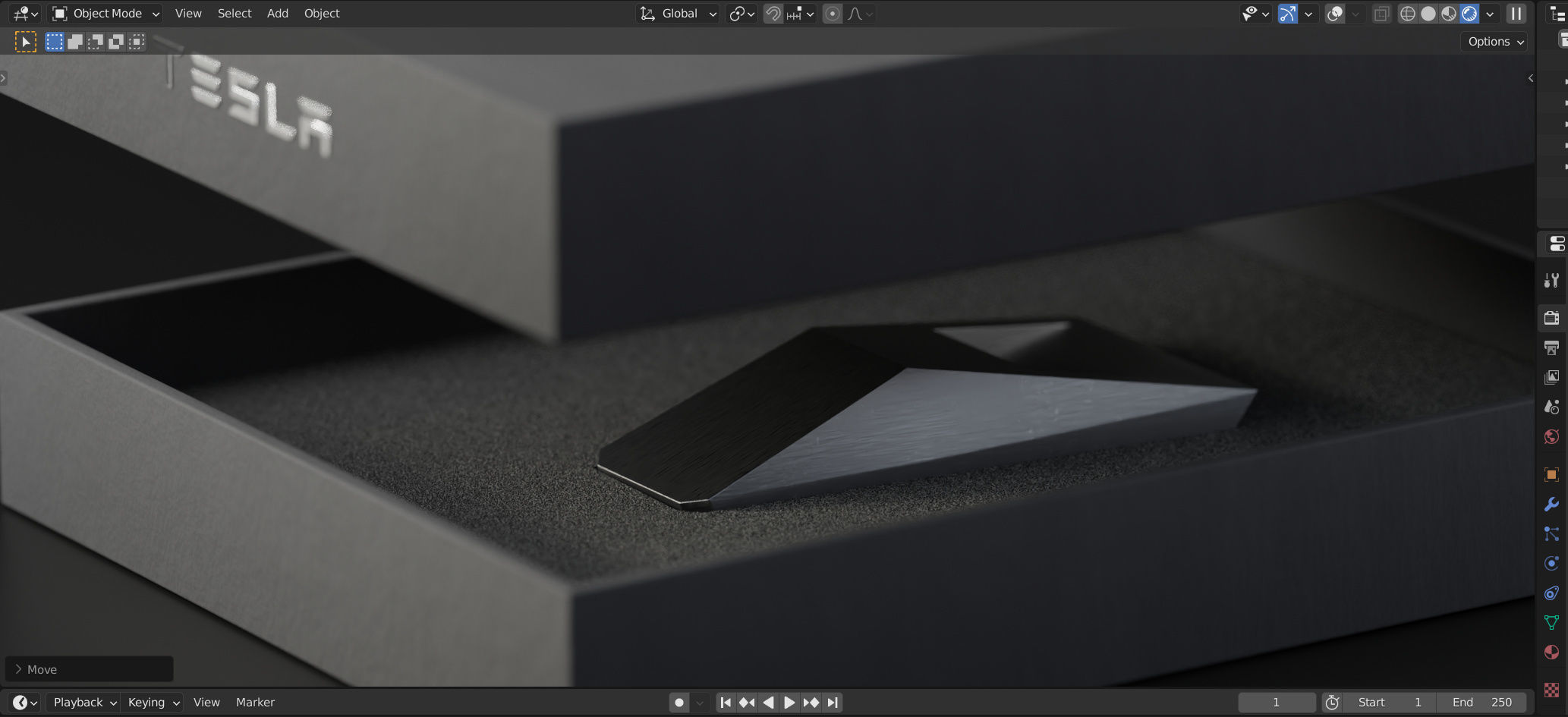Image resolution: width=1568 pixels, height=717 pixels.
Task: Open the 3D viewport editor type dropdown
Action: pyautogui.click(x=25, y=14)
